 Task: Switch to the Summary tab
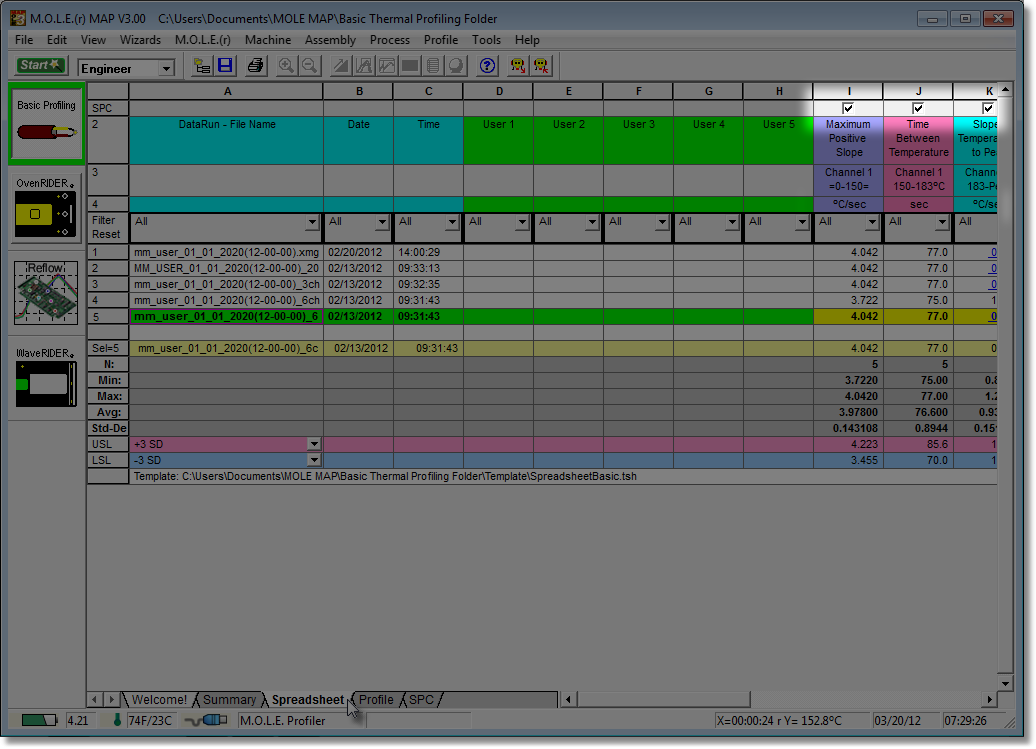tap(229, 699)
